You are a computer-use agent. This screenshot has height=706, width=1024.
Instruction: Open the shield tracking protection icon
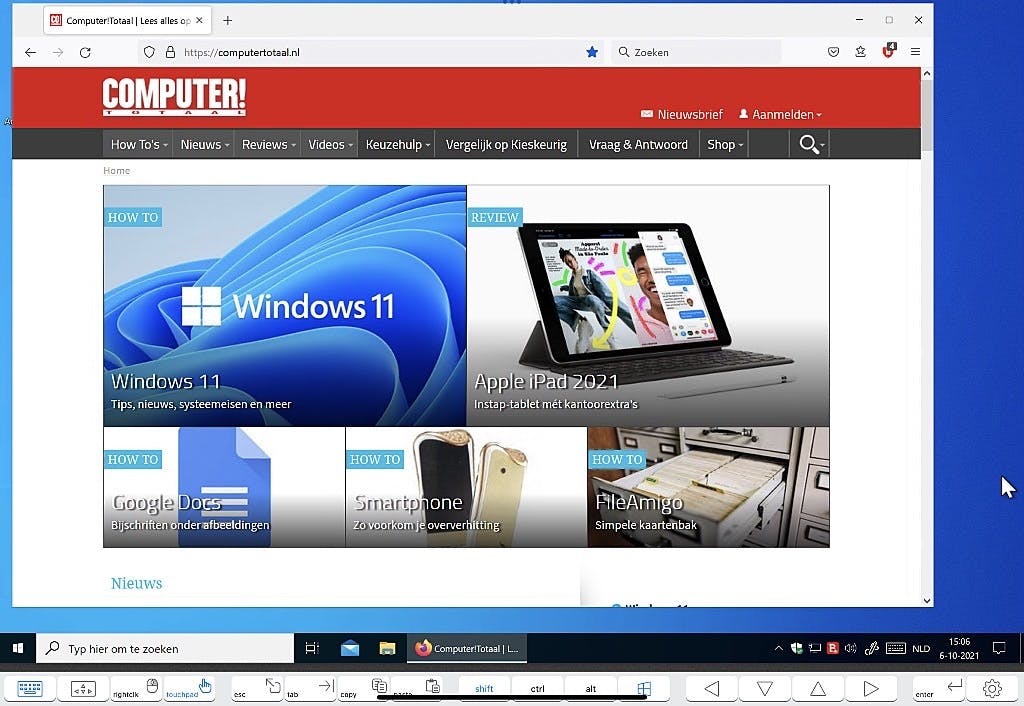point(149,52)
